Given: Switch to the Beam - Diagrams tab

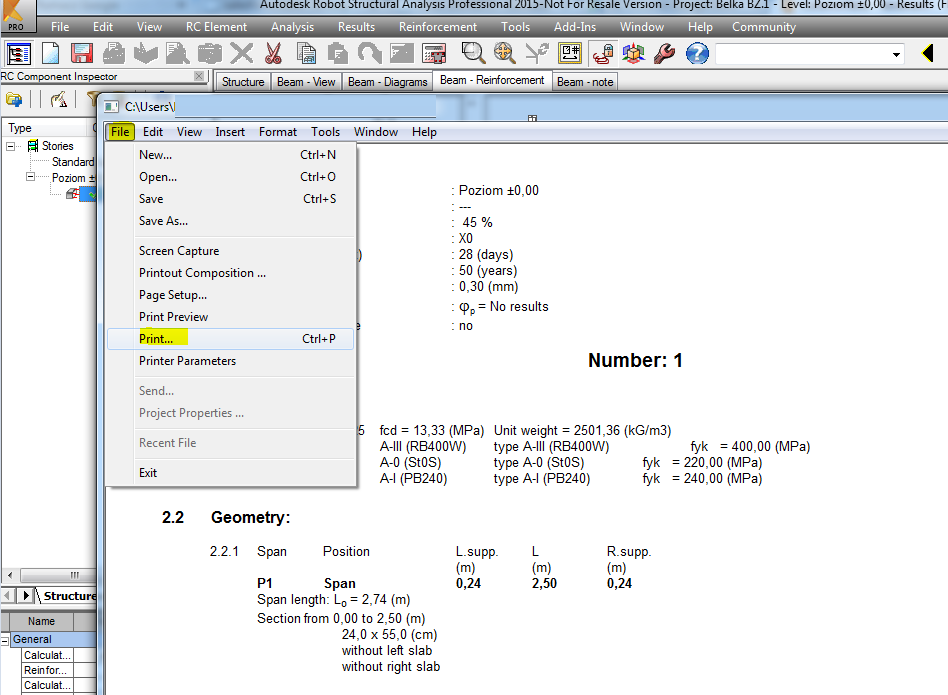Looking at the screenshot, I should click(387, 81).
